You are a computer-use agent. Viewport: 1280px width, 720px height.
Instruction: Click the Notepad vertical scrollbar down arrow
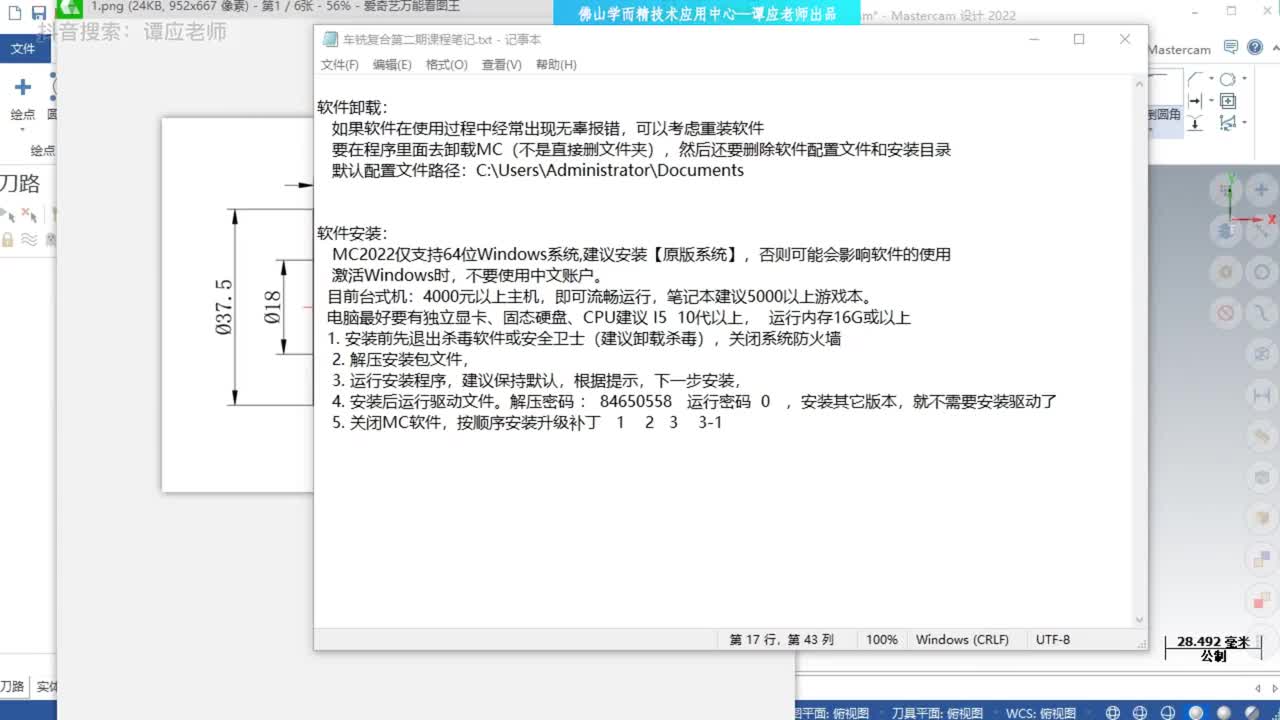[x=1139, y=619]
